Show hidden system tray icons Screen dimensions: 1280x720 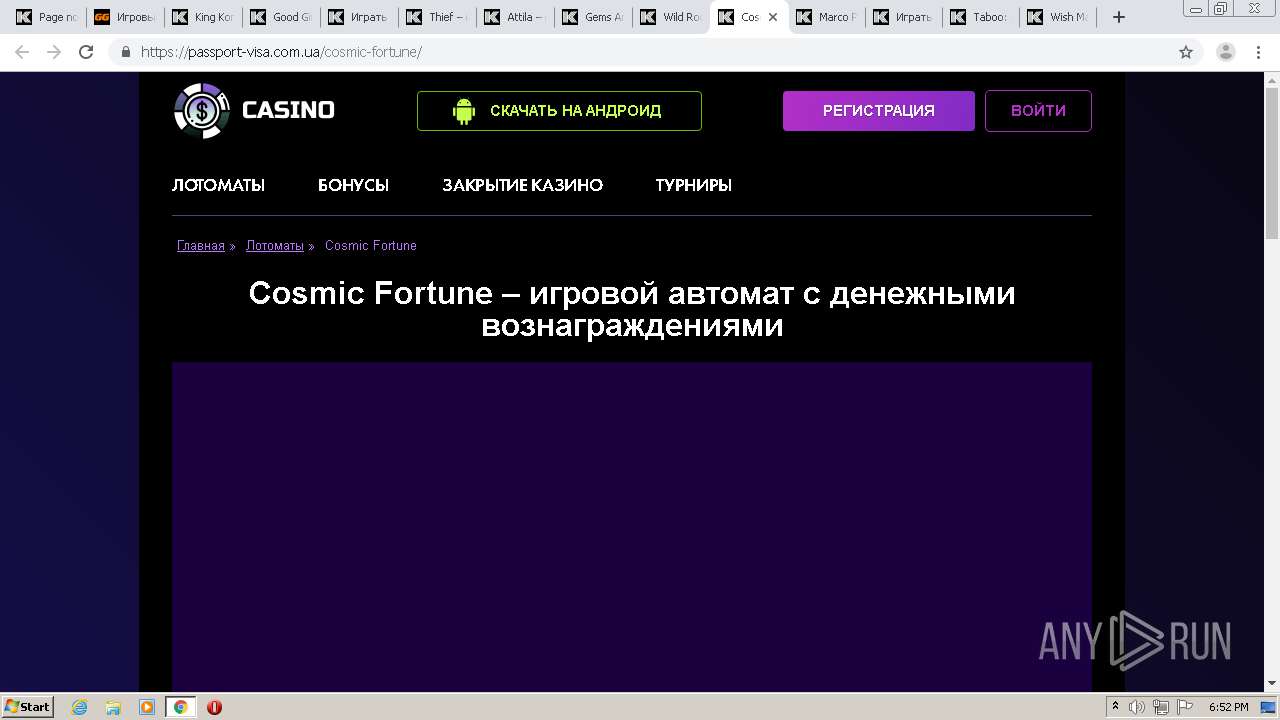coord(1115,707)
